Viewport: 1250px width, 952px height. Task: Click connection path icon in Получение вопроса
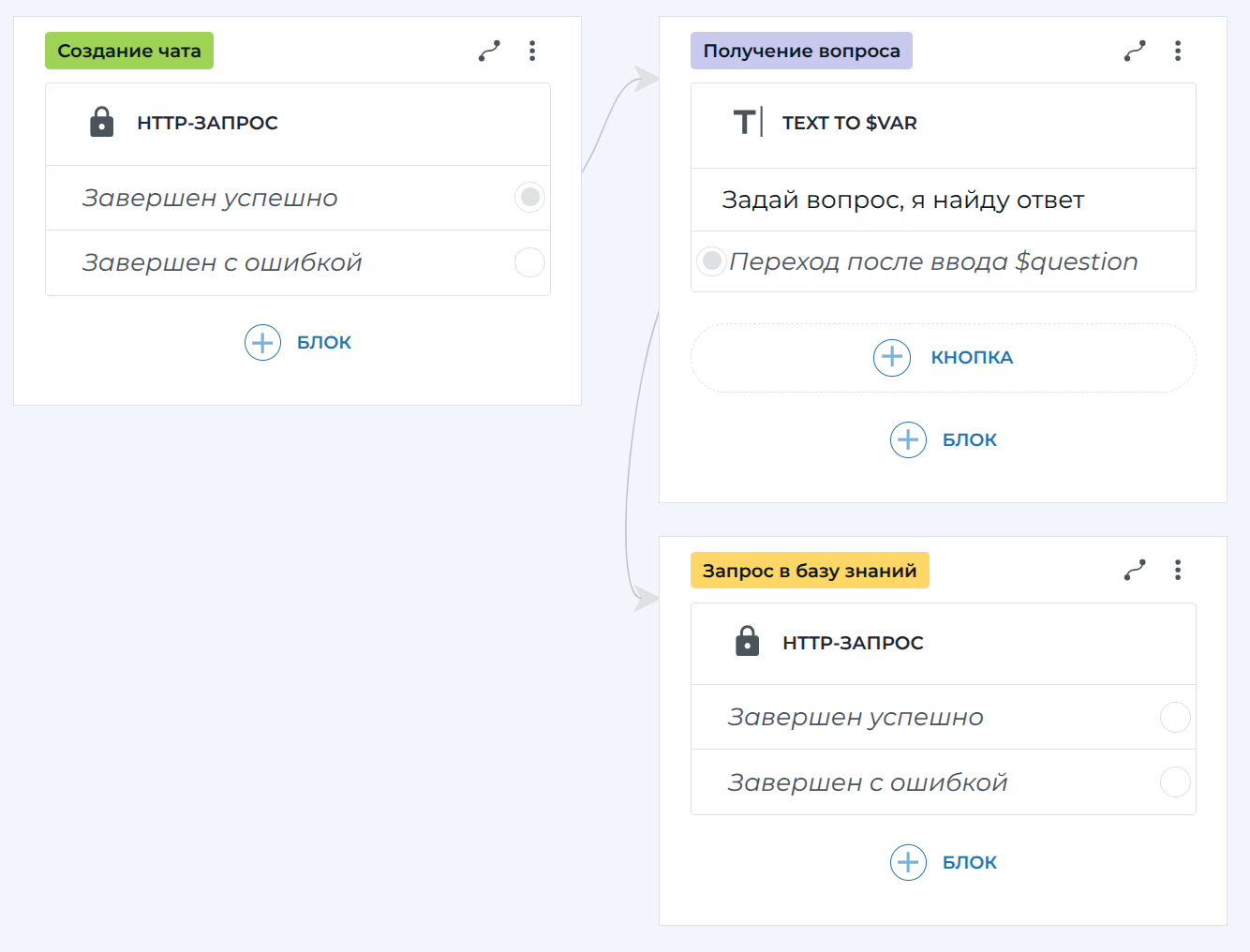(1135, 51)
